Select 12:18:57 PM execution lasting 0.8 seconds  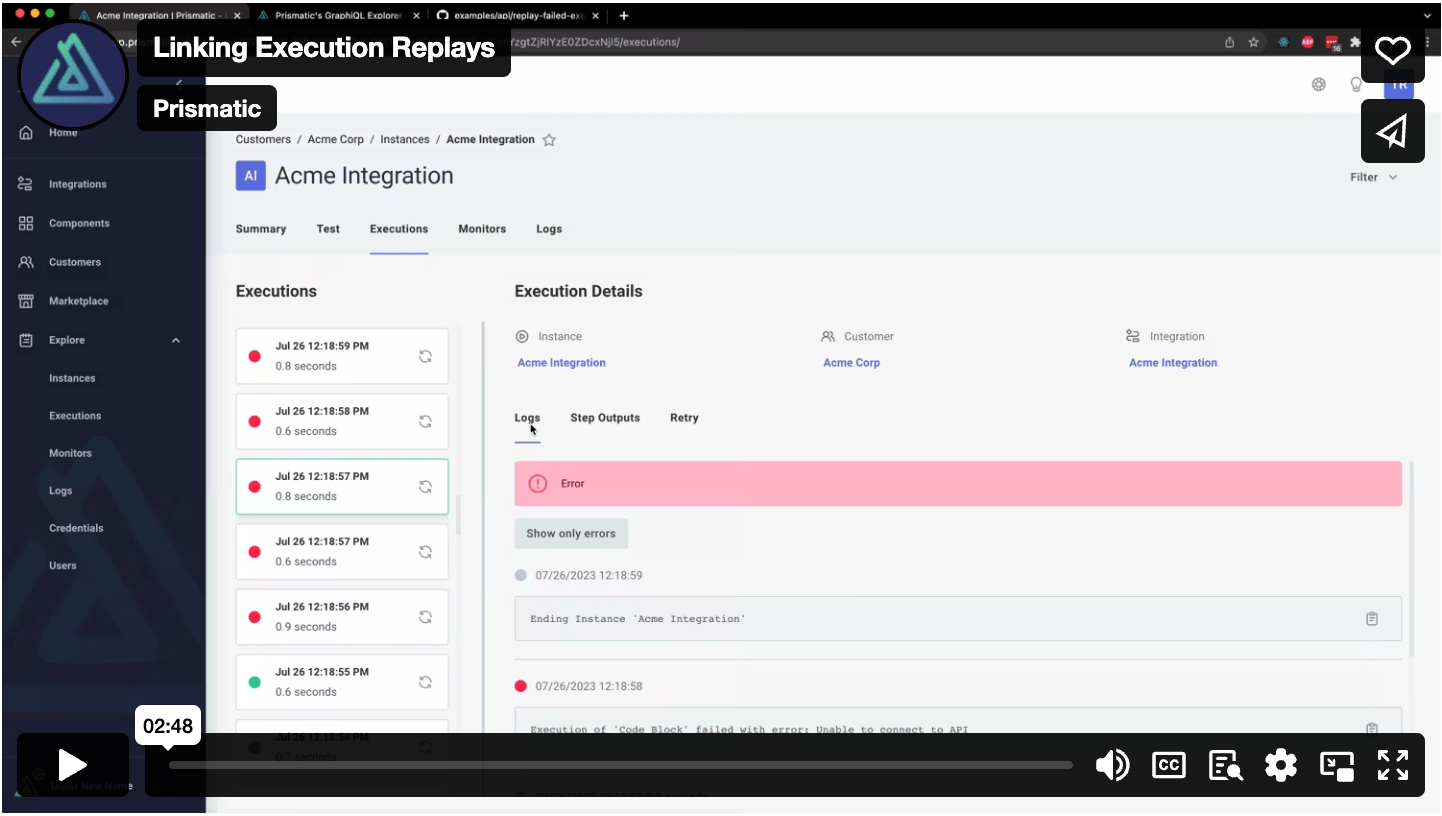point(342,486)
